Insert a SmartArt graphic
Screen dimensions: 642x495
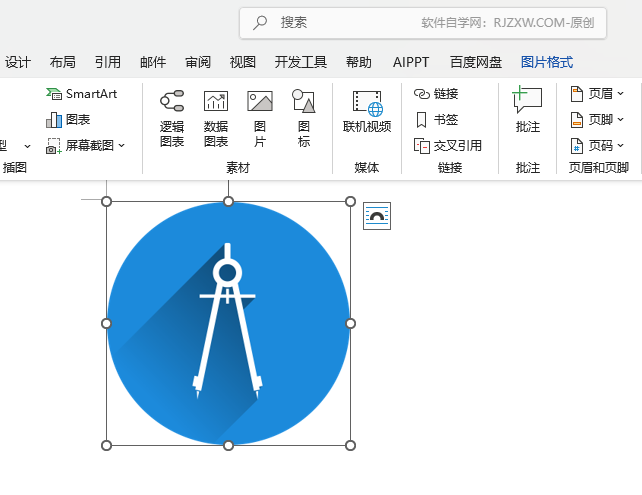[x=81, y=94]
